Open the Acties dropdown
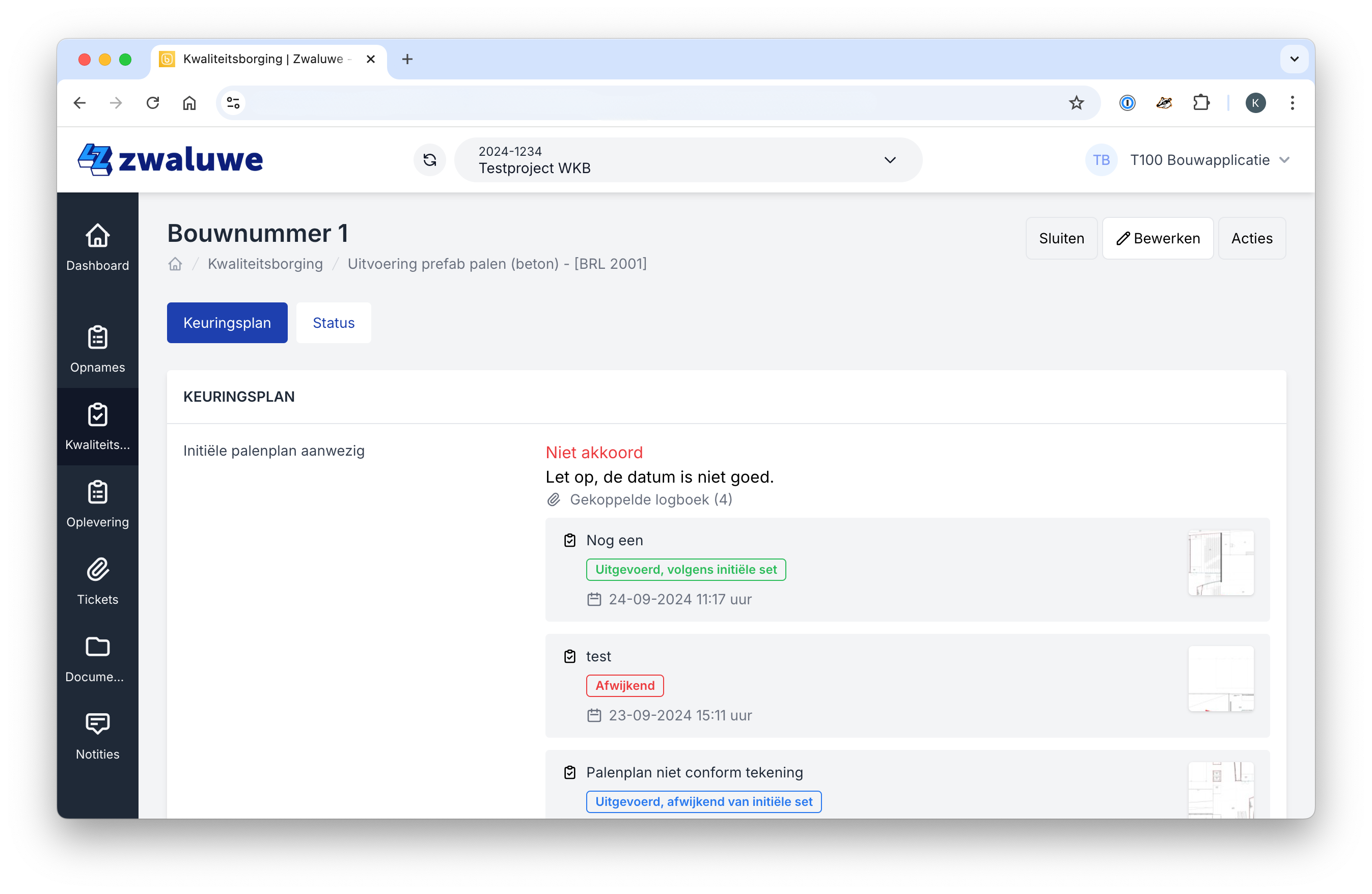Viewport: 1372px width, 894px height. click(x=1251, y=238)
